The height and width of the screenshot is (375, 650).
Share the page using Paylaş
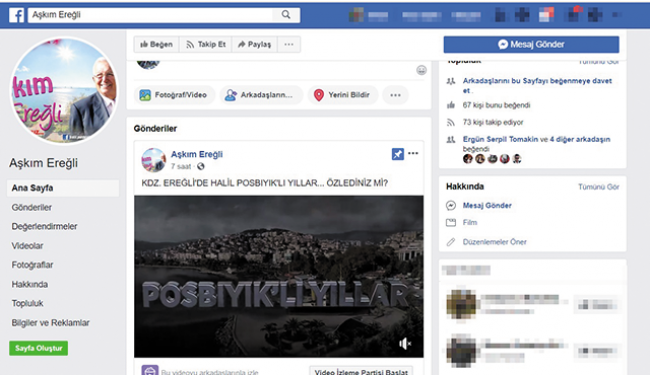255,44
